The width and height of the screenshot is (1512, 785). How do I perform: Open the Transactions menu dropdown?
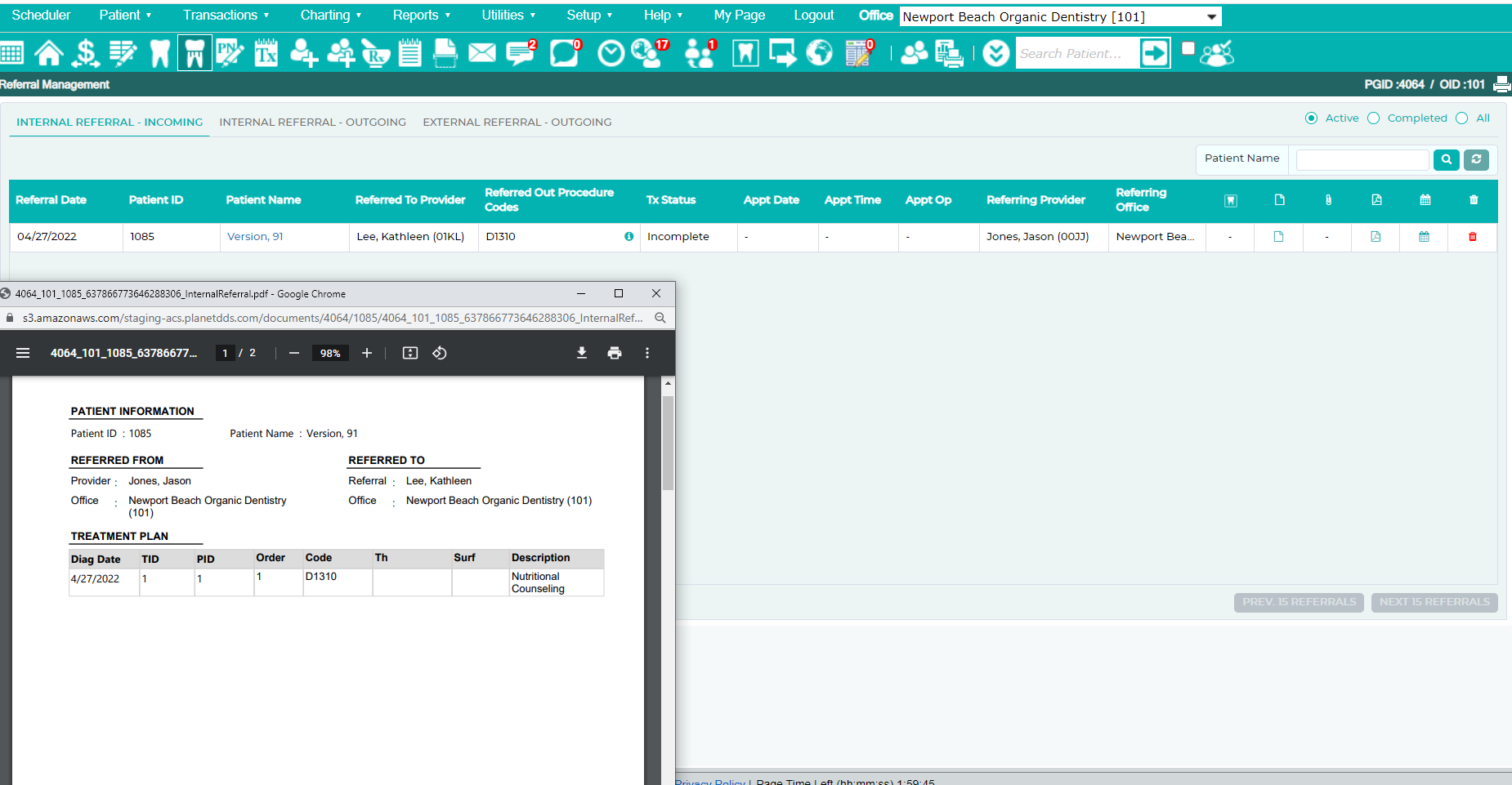(x=226, y=15)
